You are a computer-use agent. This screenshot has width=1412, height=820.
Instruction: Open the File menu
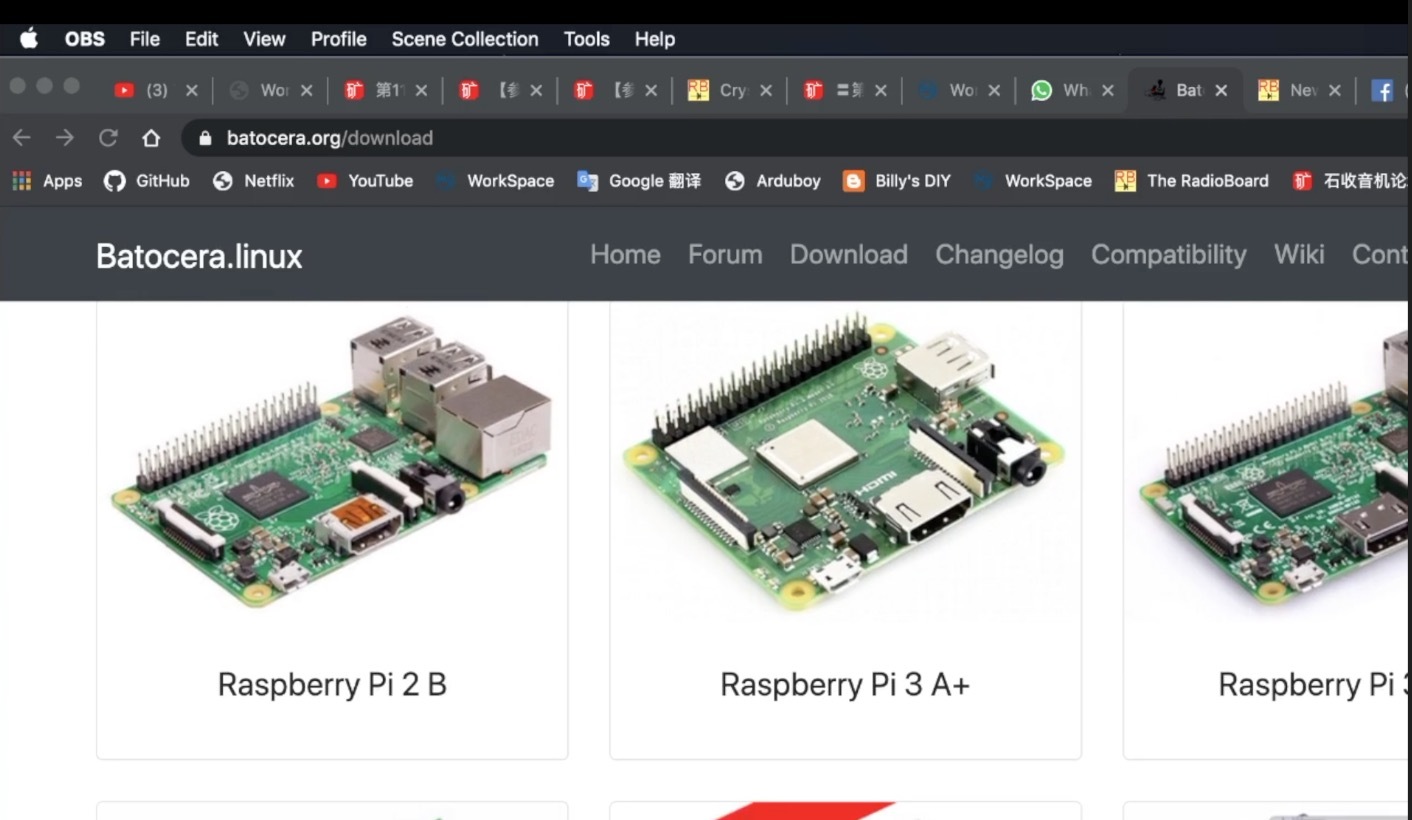[145, 39]
